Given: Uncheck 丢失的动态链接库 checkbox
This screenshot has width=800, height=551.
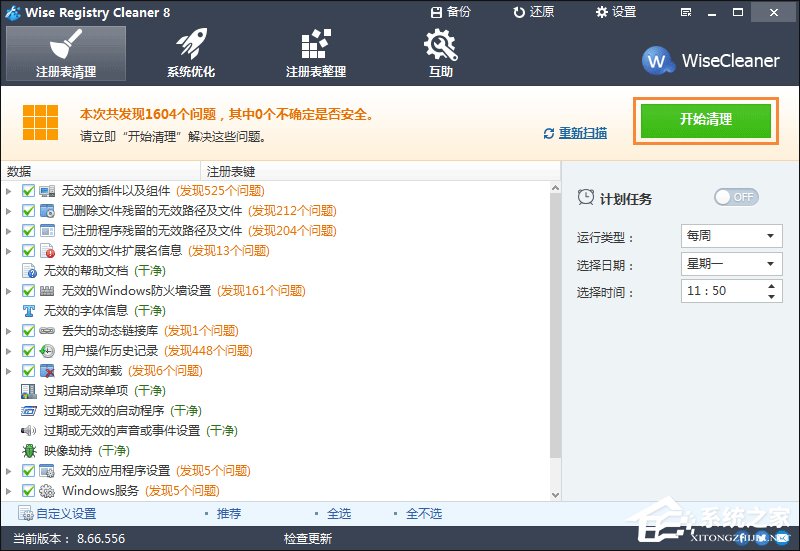Looking at the screenshot, I should coord(29,331).
